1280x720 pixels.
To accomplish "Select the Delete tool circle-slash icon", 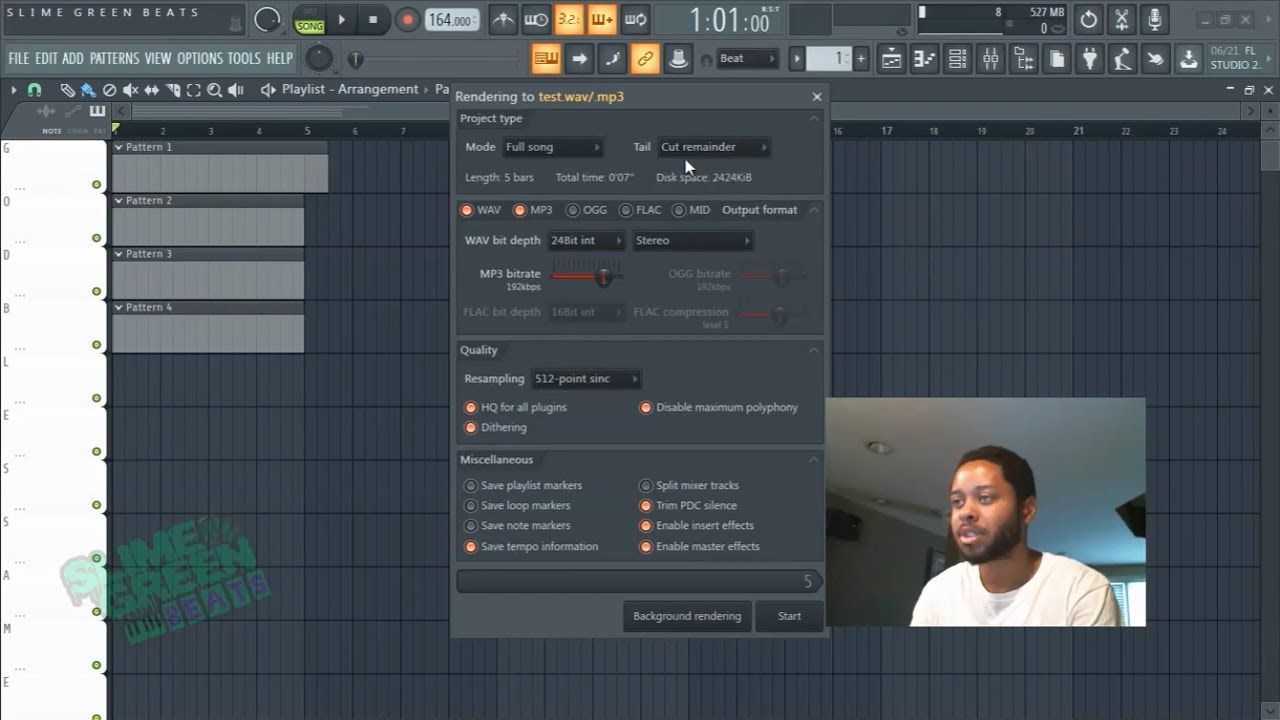I will (x=109, y=90).
